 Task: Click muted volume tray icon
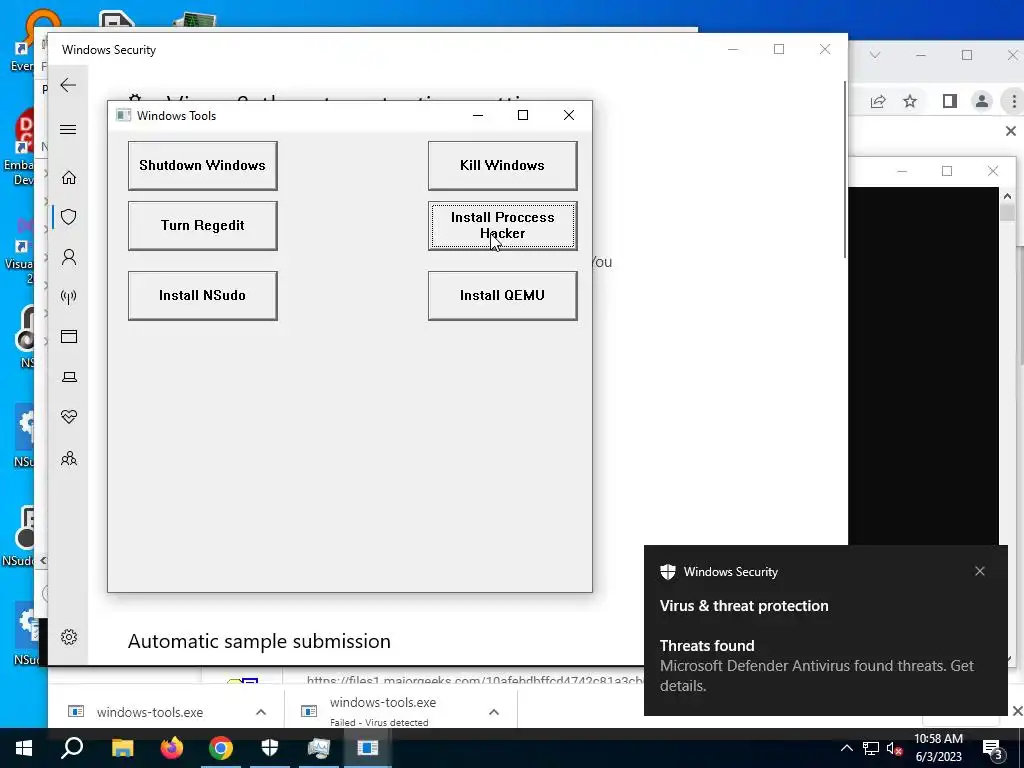click(894, 748)
